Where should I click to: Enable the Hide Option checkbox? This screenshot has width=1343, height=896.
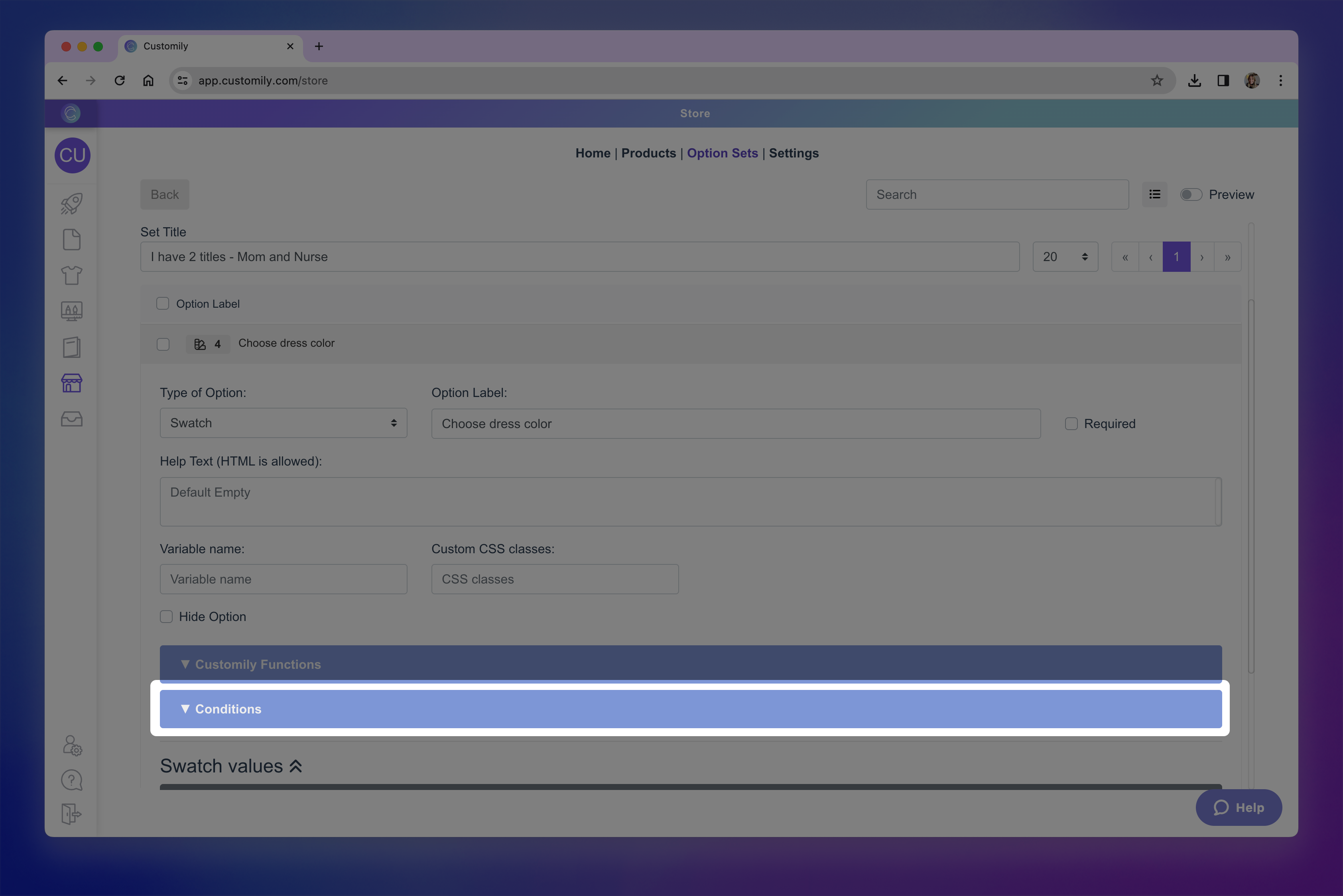click(166, 617)
